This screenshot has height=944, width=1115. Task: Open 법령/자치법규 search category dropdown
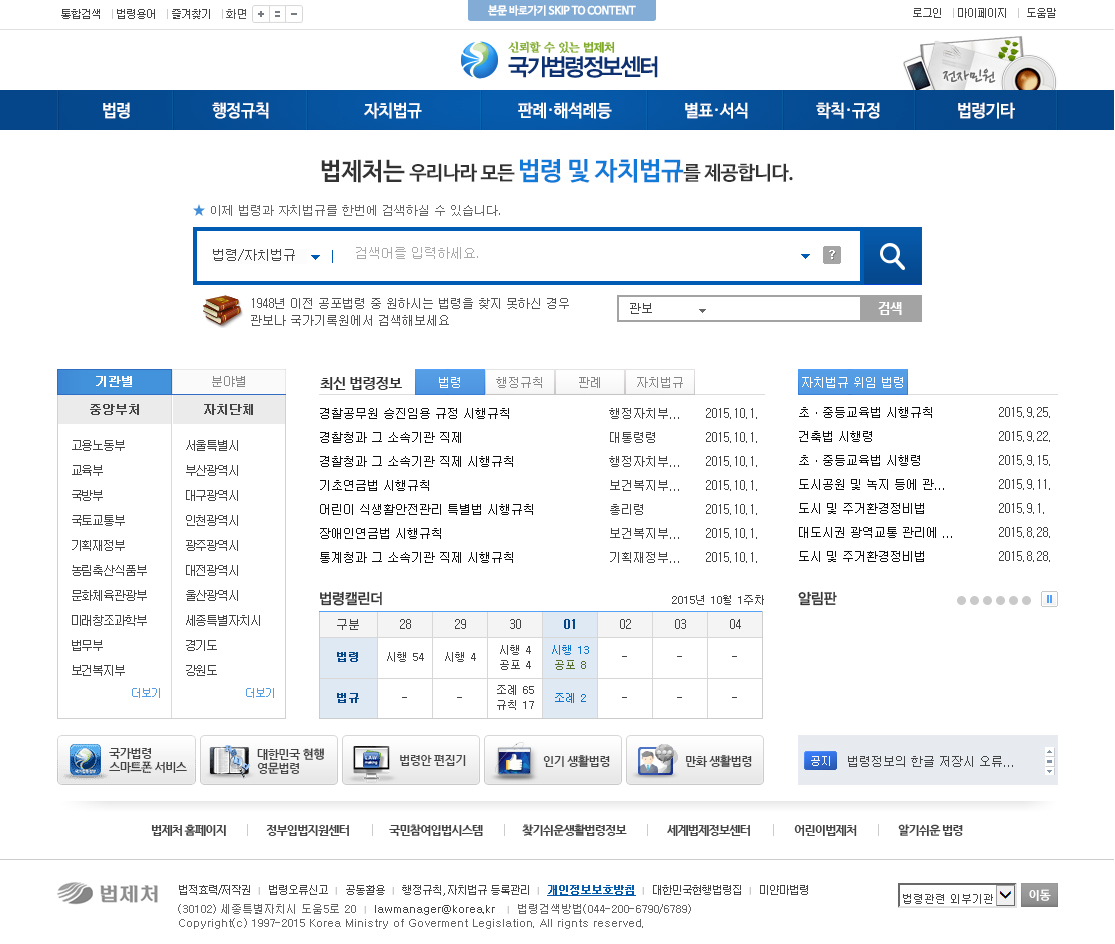[x=265, y=255]
